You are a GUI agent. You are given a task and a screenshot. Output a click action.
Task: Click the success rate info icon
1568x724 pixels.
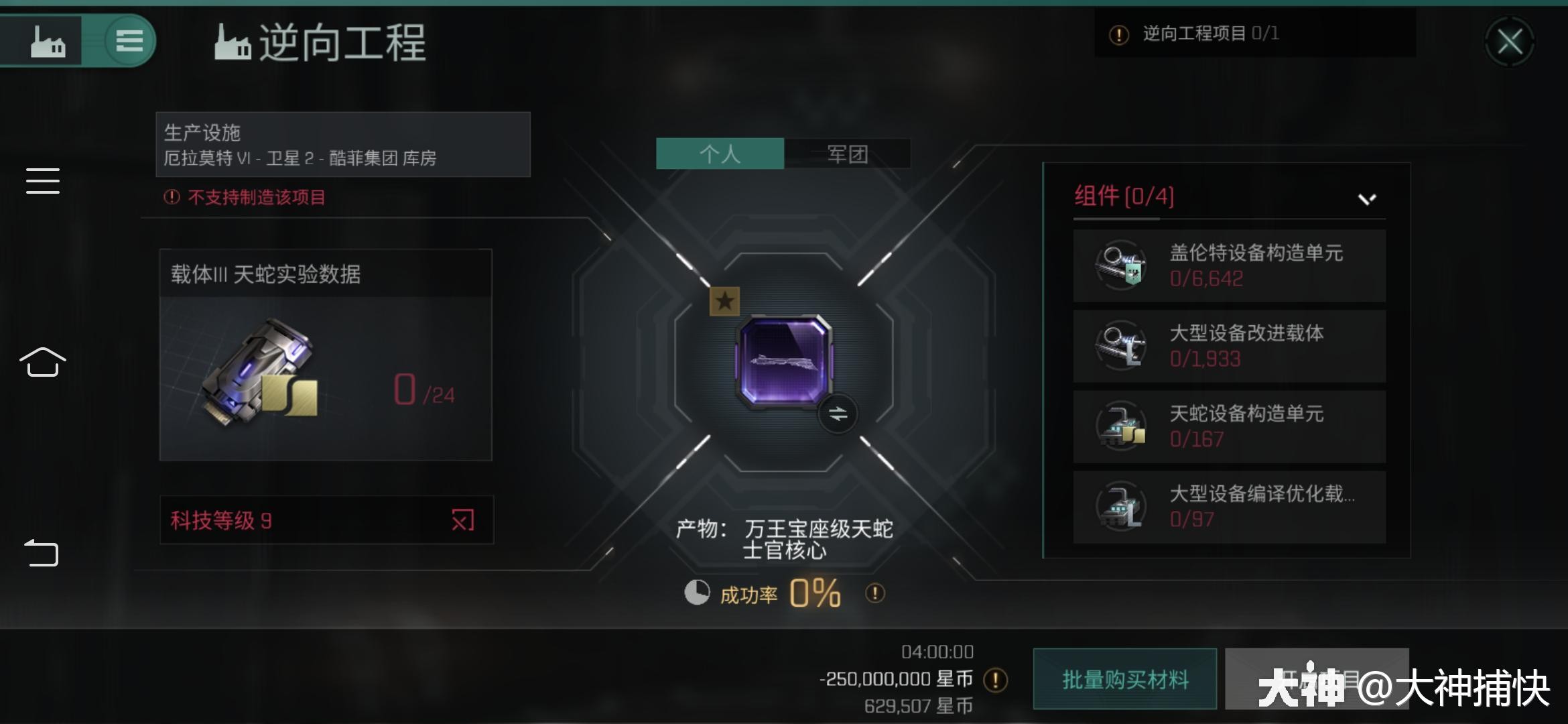[x=875, y=593]
